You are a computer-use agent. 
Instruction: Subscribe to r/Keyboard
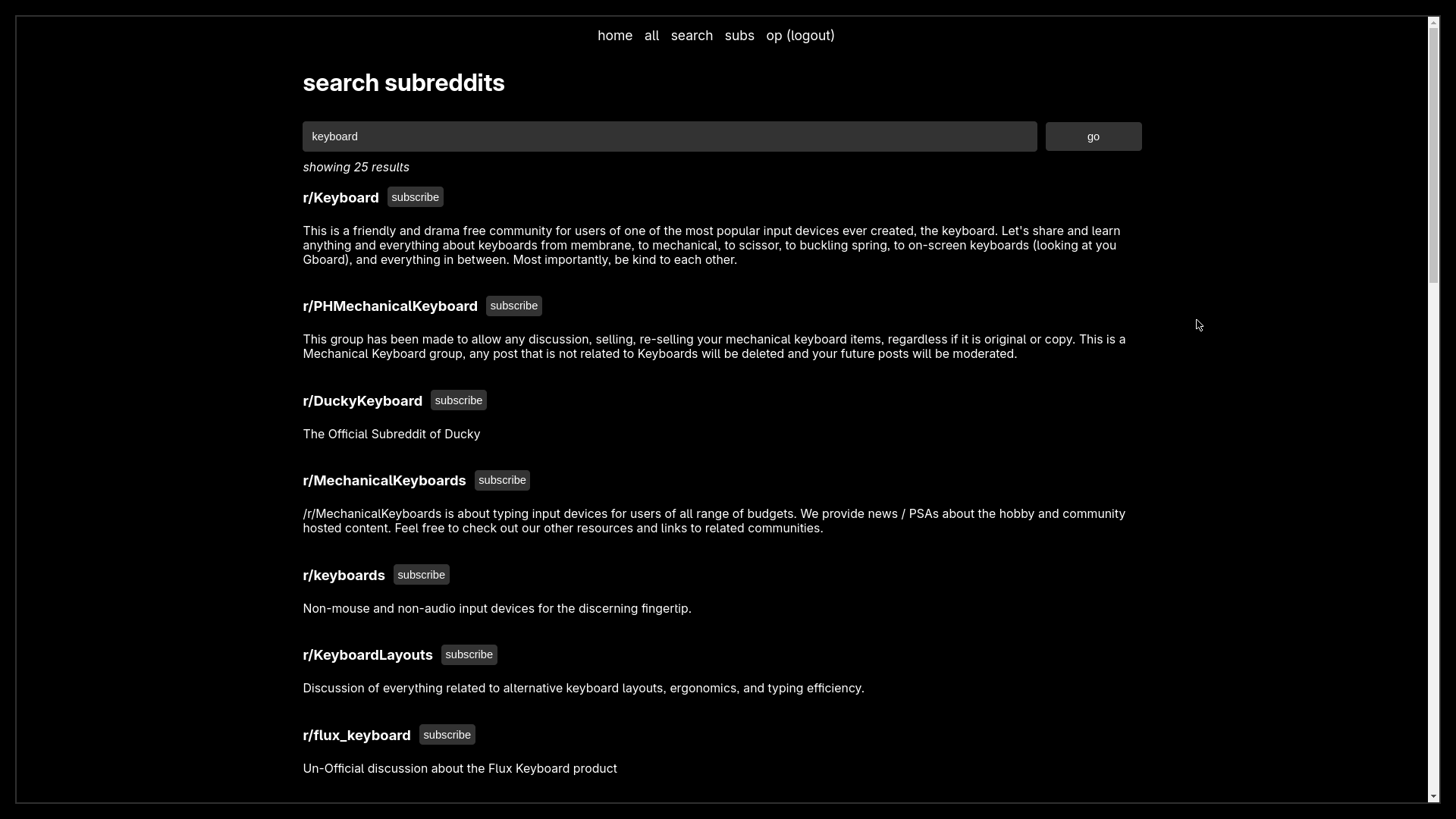click(415, 196)
